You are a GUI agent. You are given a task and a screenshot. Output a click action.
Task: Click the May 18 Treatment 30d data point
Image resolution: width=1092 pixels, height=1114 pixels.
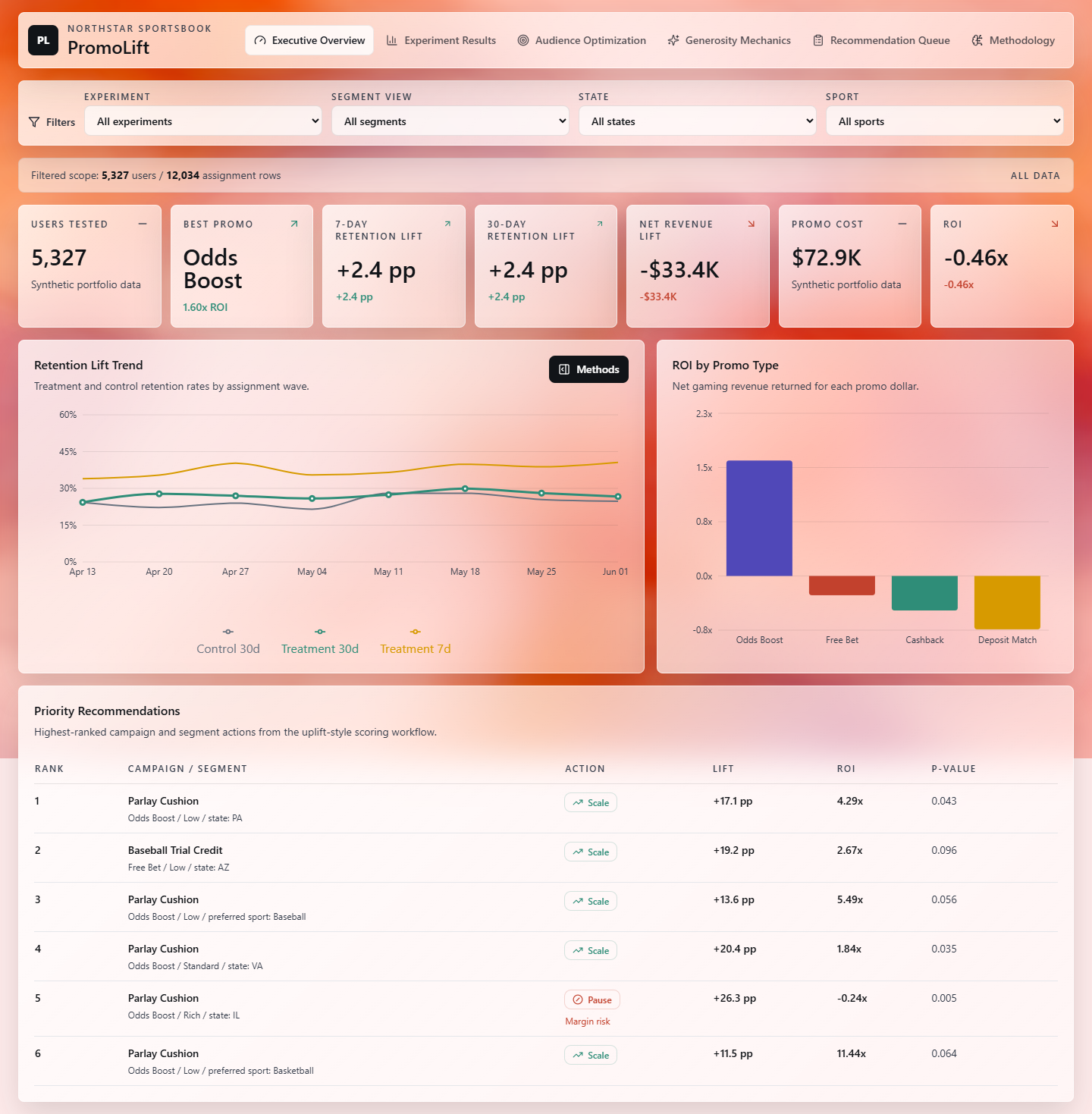465,489
